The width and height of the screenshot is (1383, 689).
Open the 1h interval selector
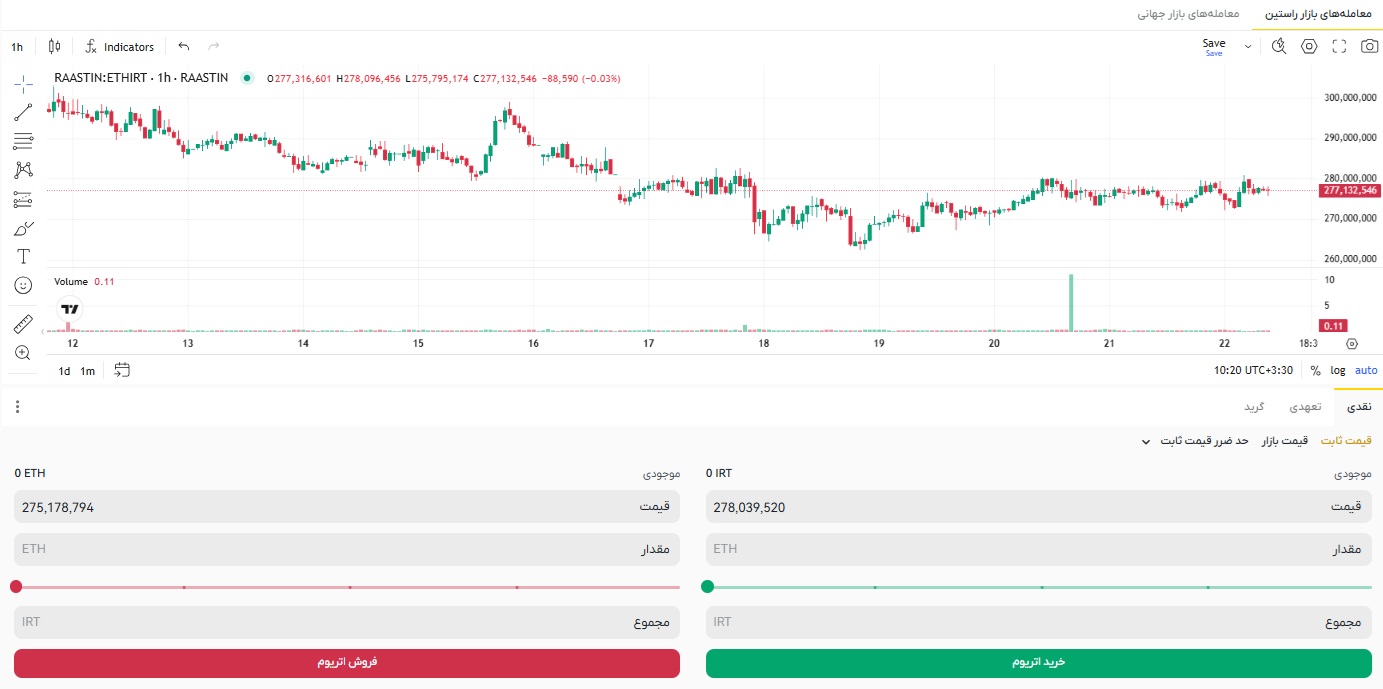(18, 46)
